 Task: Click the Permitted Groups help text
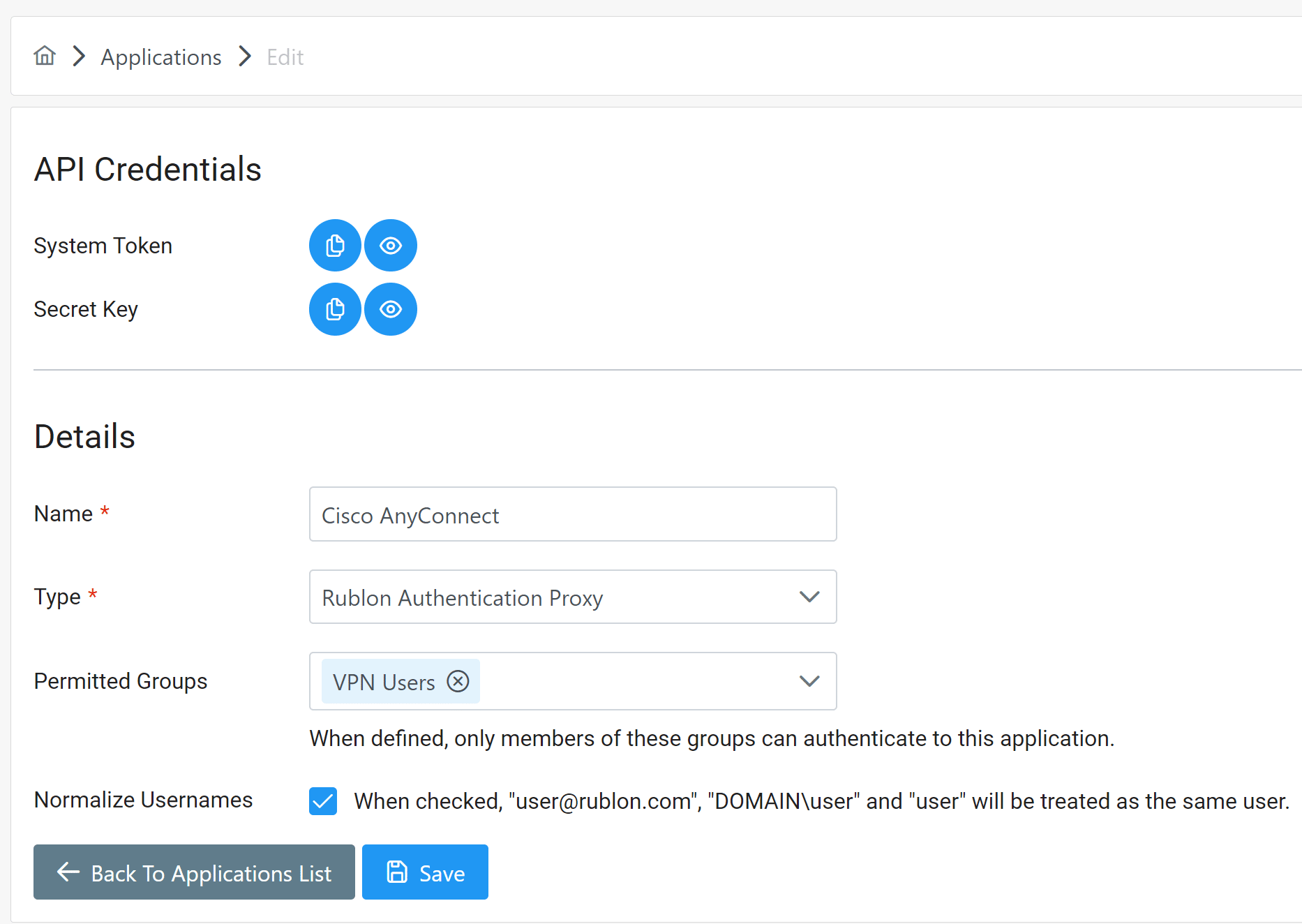[x=712, y=738]
